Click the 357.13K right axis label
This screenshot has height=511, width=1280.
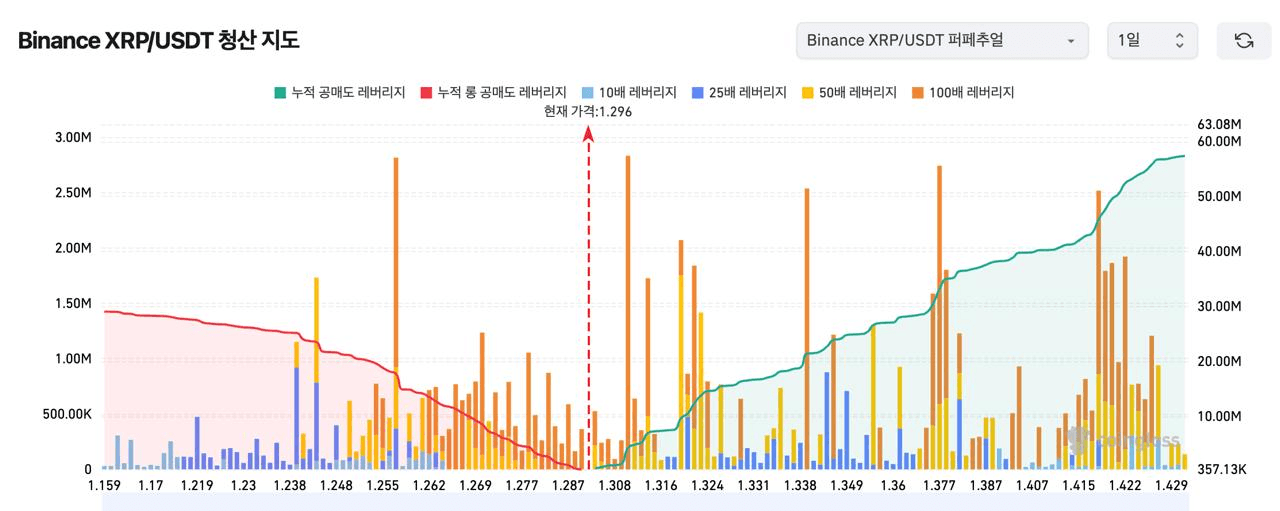[x=1222, y=468]
